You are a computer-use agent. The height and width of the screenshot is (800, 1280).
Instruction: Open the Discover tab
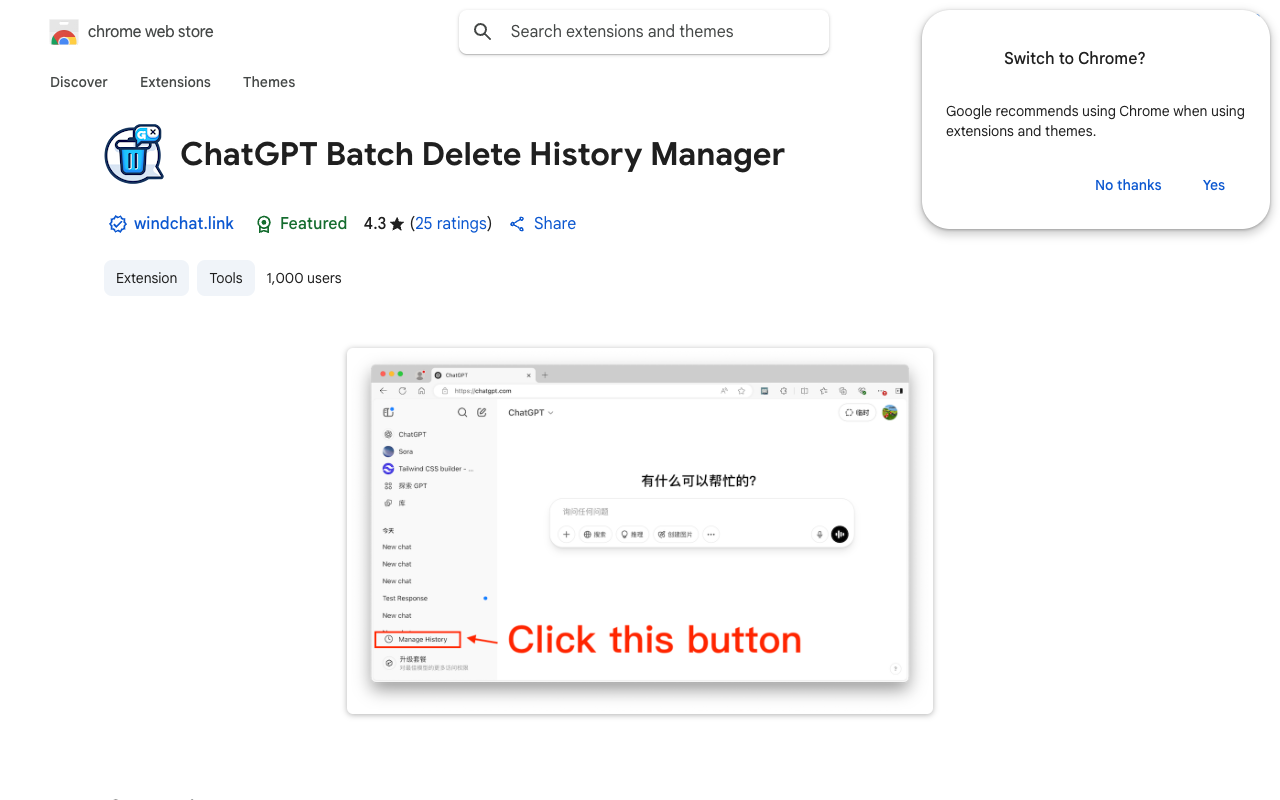tap(79, 82)
